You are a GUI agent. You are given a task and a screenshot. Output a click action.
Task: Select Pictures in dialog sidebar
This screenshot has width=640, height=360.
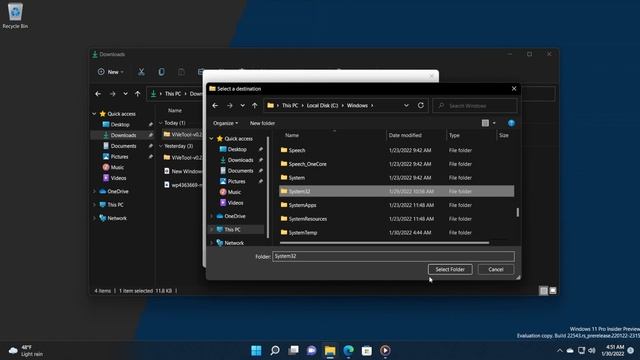pos(236,181)
